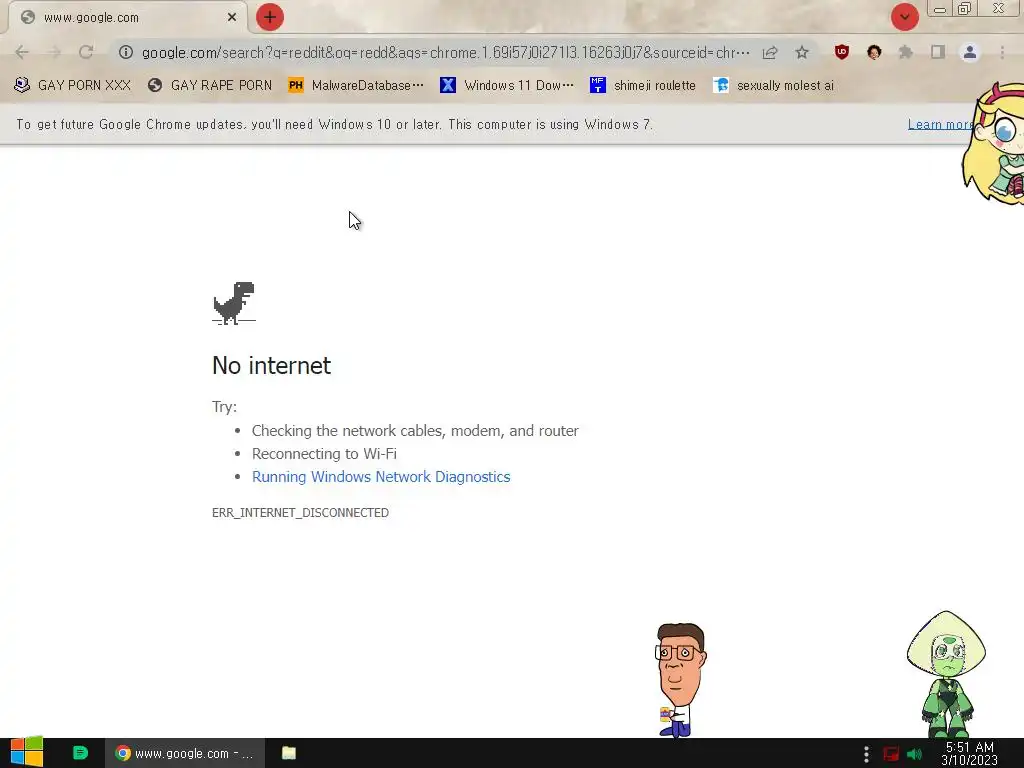Image resolution: width=1024 pixels, height=768 pixels.
Task: Click the No internet heading
Action: click(x=272, y=366)
